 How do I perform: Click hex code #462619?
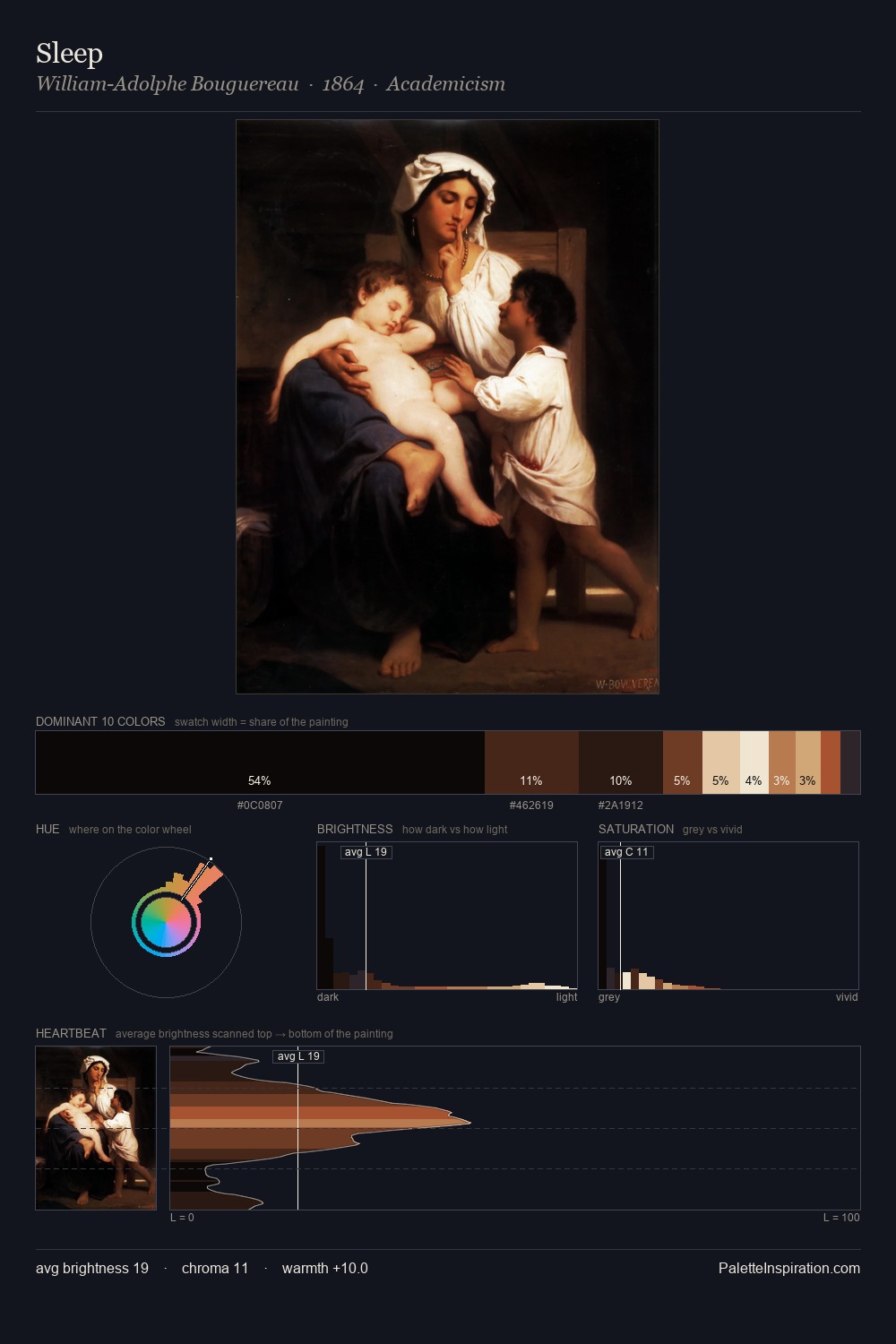(531, 806)
